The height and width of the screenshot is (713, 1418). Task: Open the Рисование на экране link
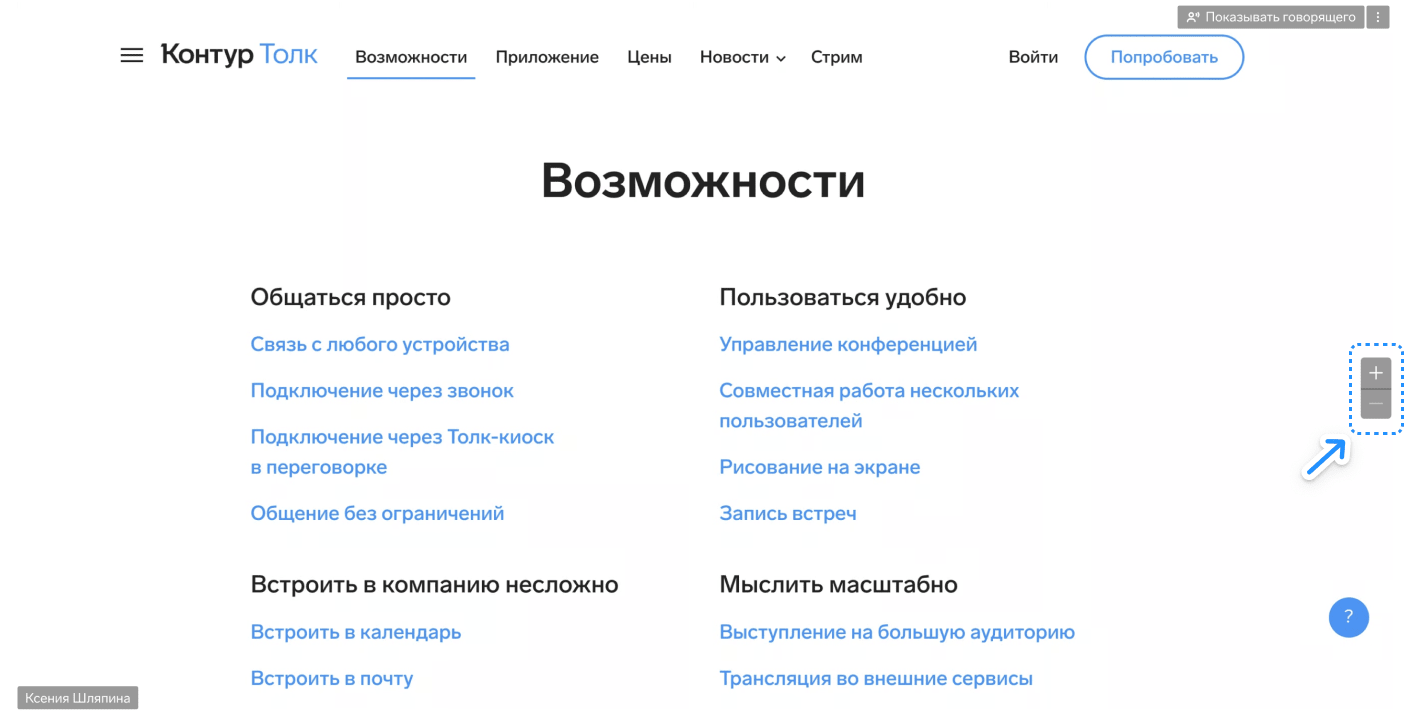click(x=819, y=468)
